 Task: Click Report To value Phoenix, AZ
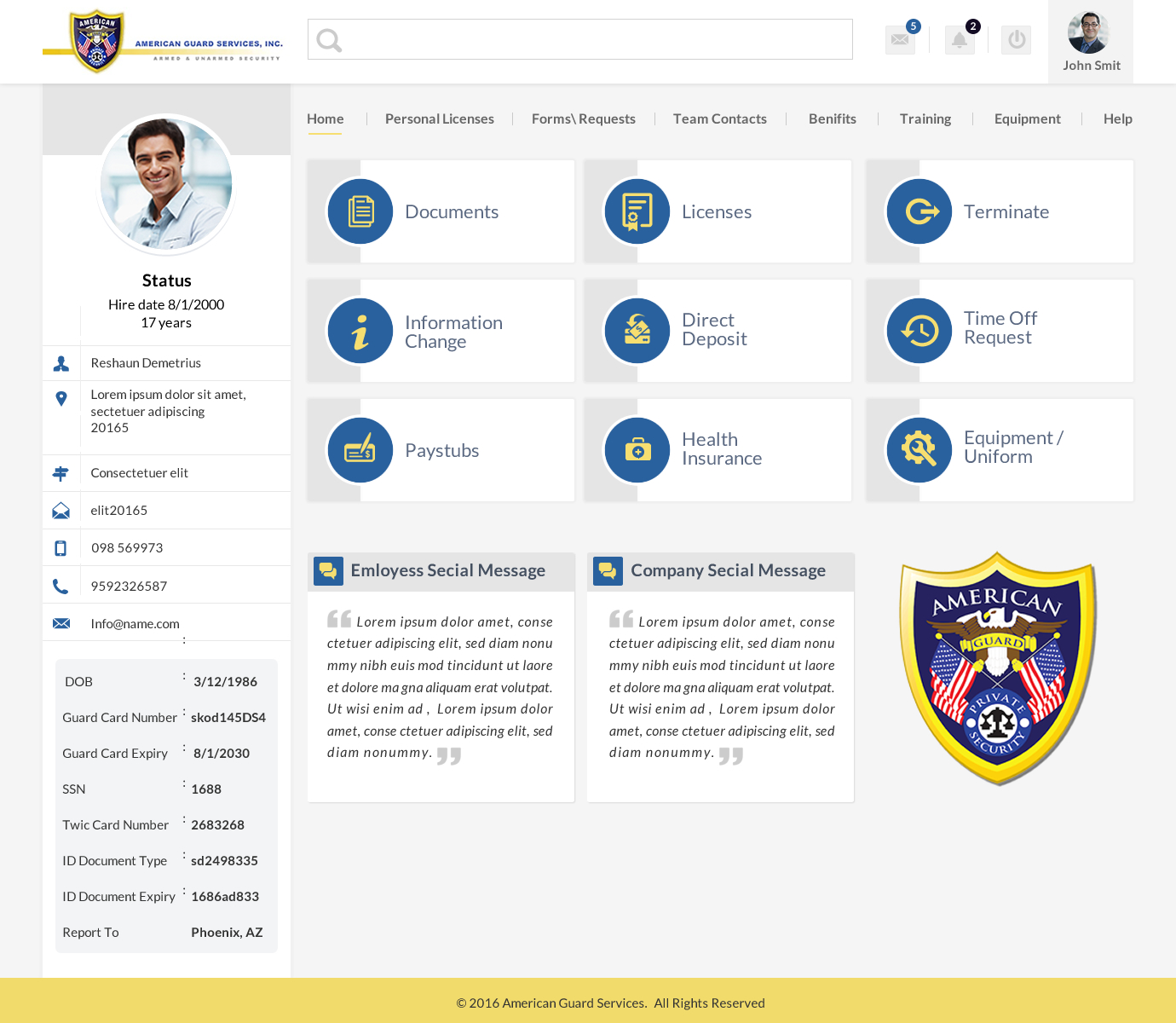pos(227,933)
